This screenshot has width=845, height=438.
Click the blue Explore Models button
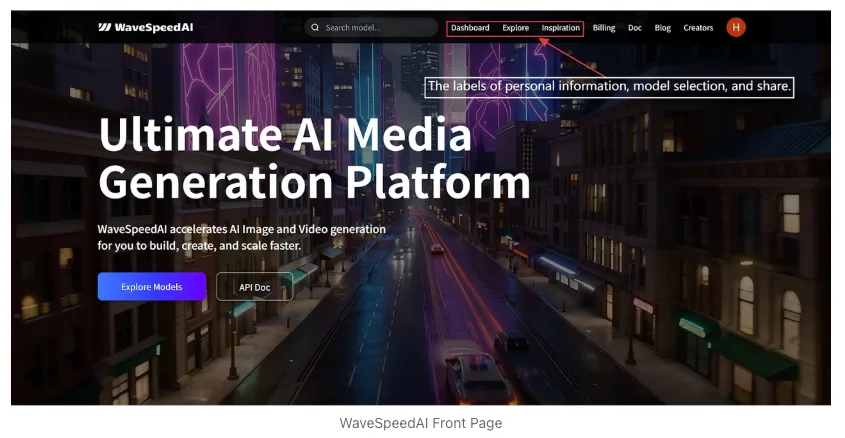pyautogui.click(x=152, y=287)
